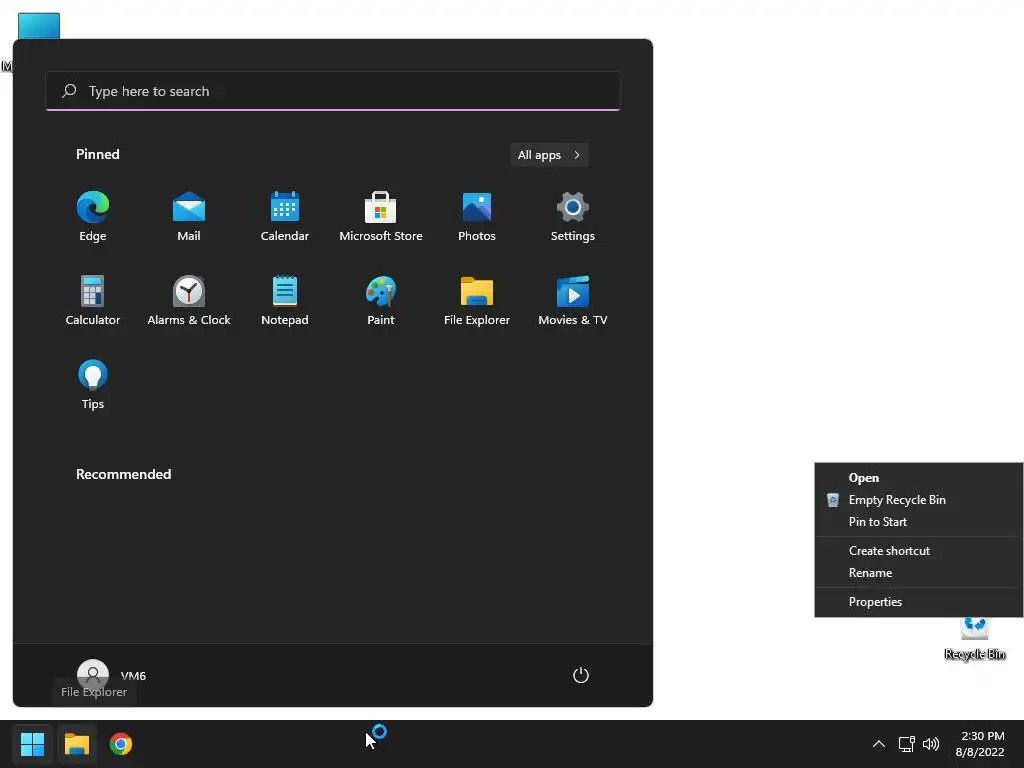1024x768 pixels.
Task: Open the Calendar app
Action: (x=285, y=217)
